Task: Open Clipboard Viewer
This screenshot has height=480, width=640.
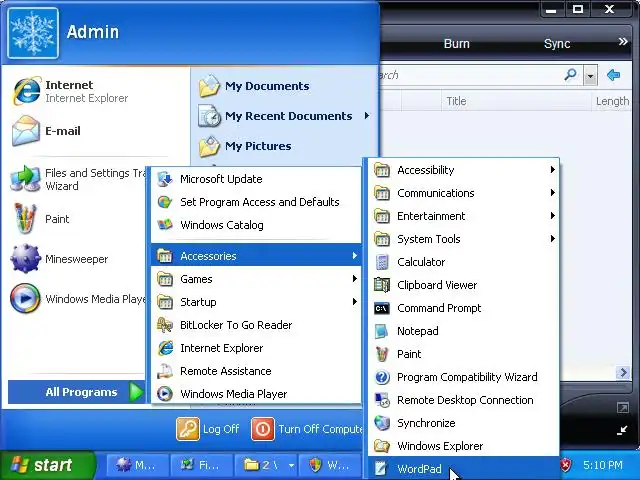Action: point(463,285)
